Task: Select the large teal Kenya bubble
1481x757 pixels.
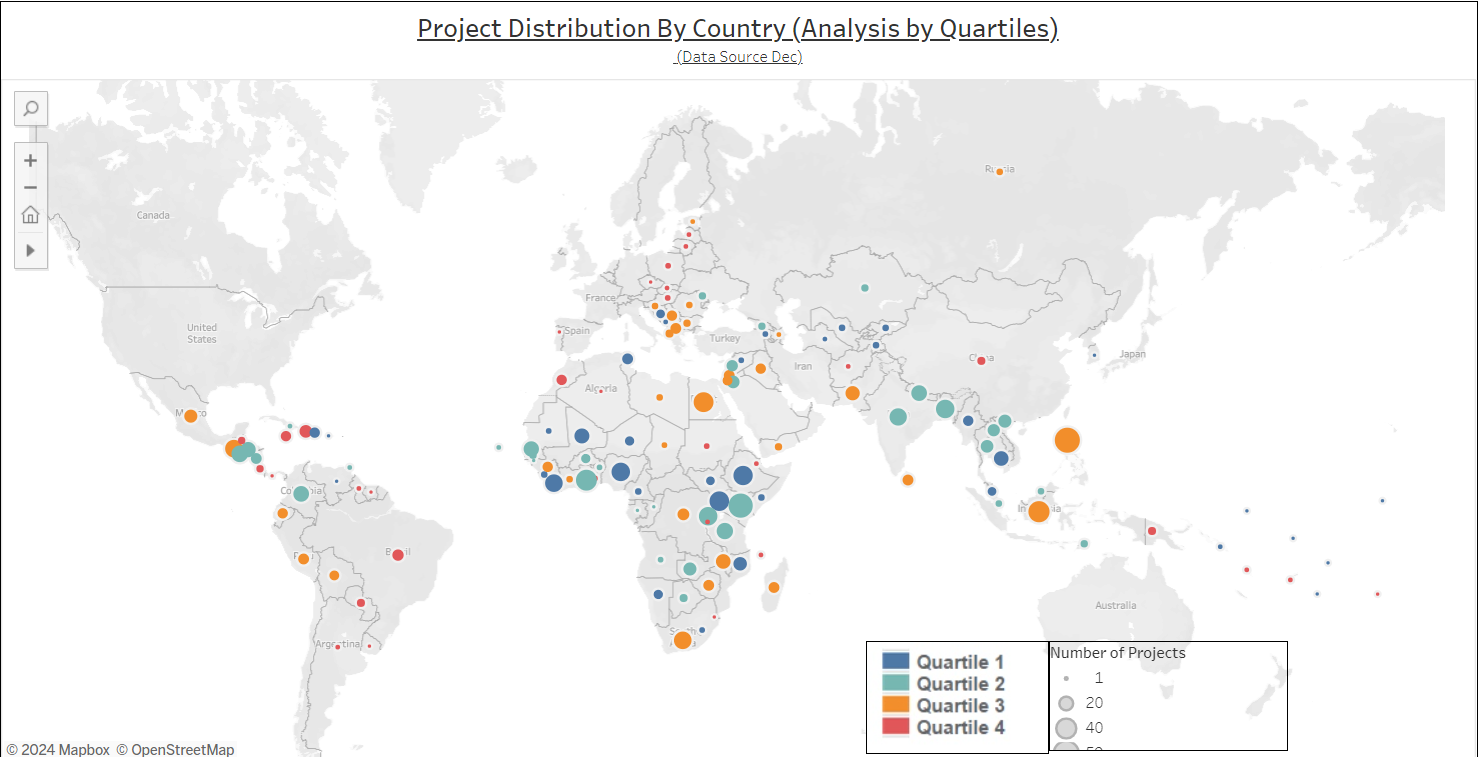Action: [740, 506]
